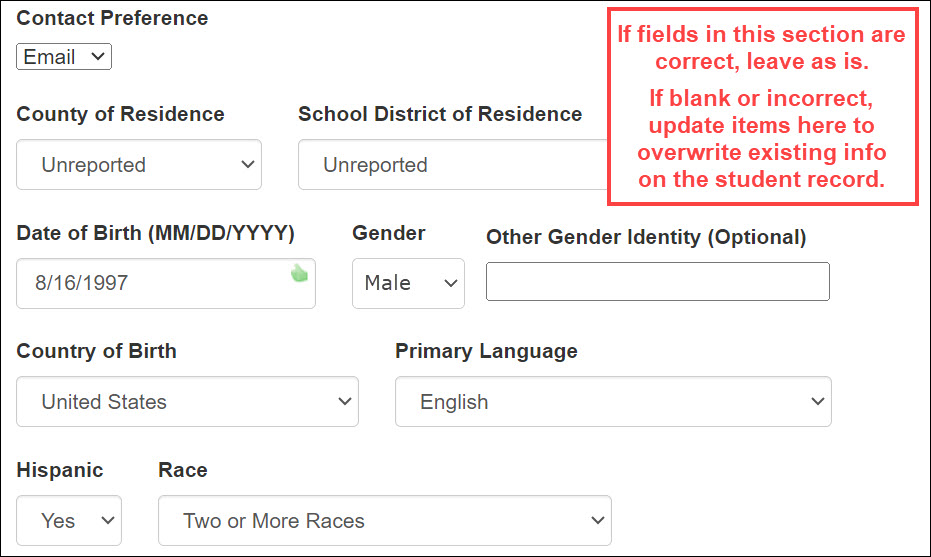Expand the Primary Language dropdown
Image resolution: width=931 pixels, height=557 pixels.
(613, 402)
